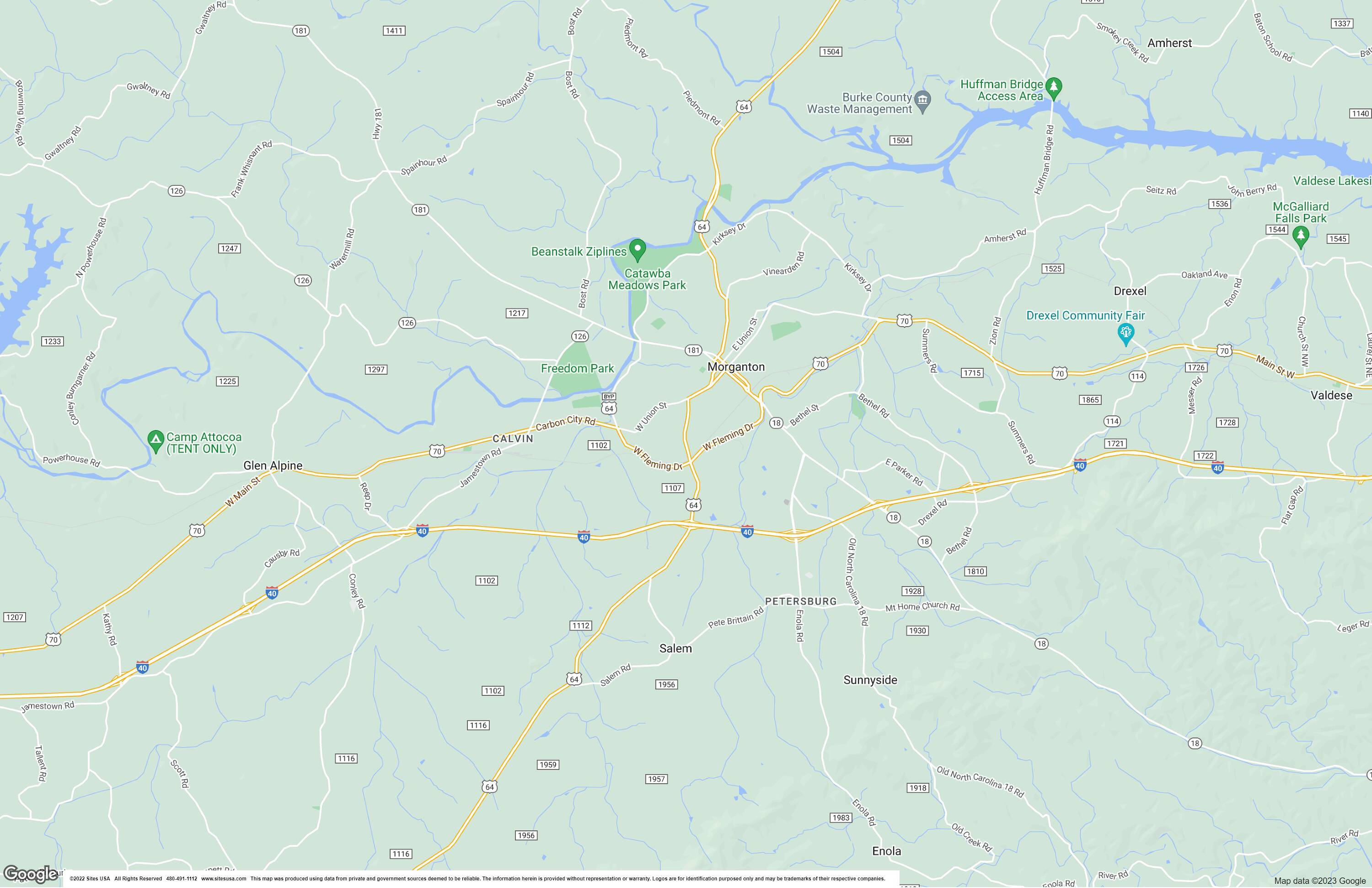Select the Drexel Community Fair marker
The image size is (1372, 888).
[1125, 334]
